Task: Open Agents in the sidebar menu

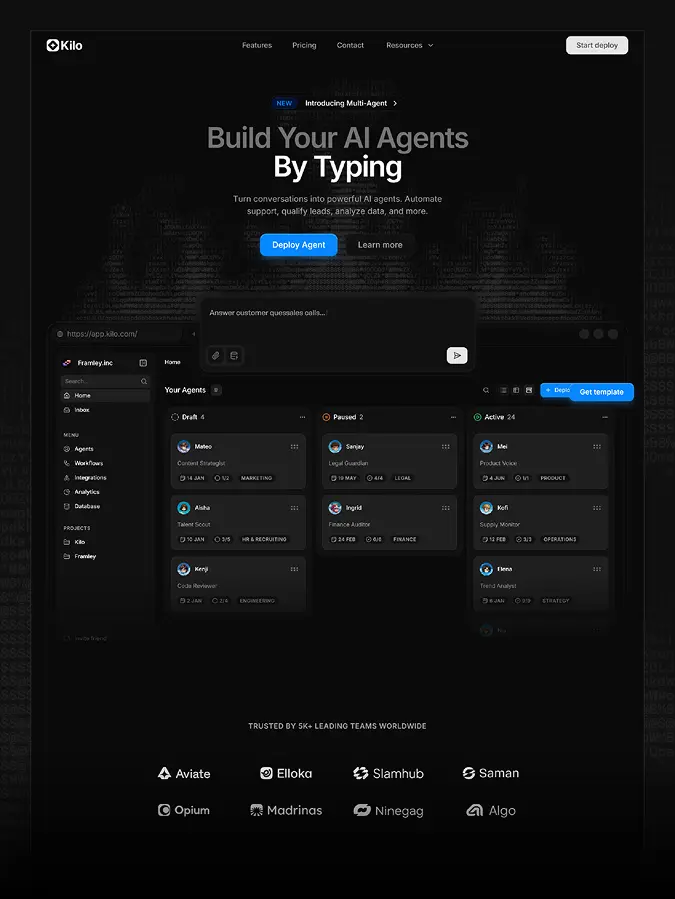Action: 79,449
